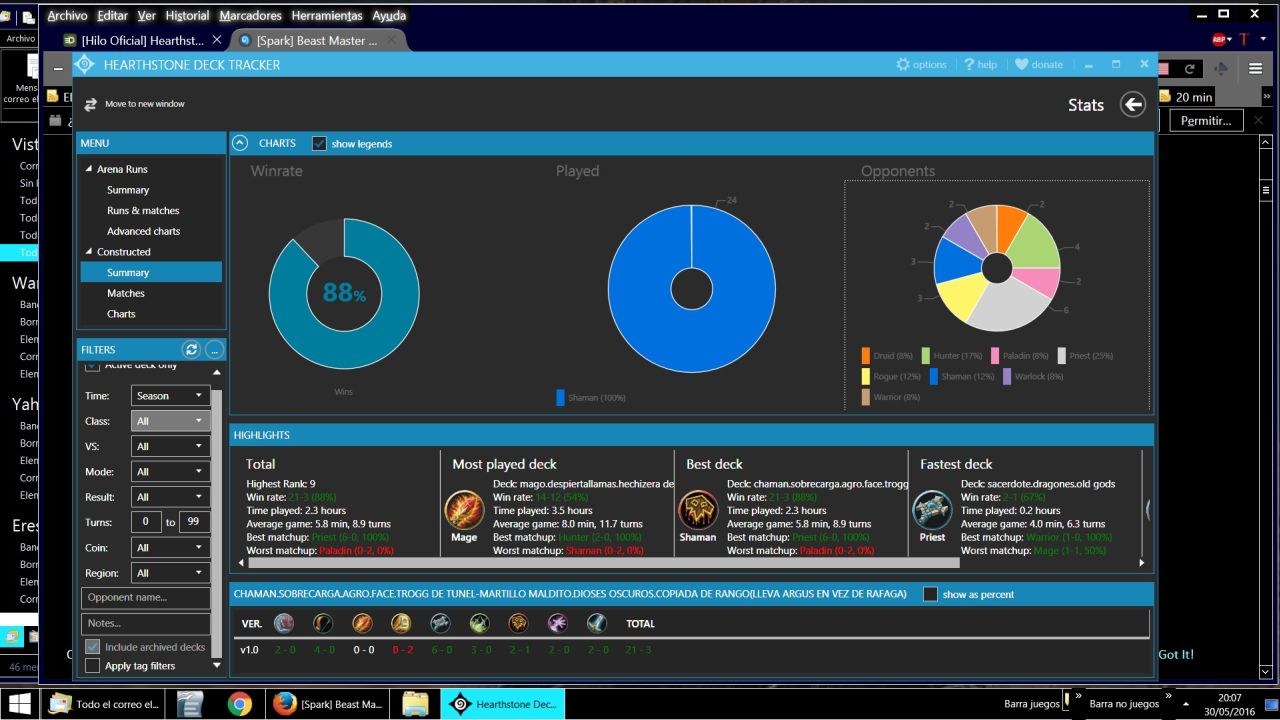Image resolution: width=1280 pixels, height=720 pixels.
Task: Open the options gear in title bar
Action: (903, 64)
